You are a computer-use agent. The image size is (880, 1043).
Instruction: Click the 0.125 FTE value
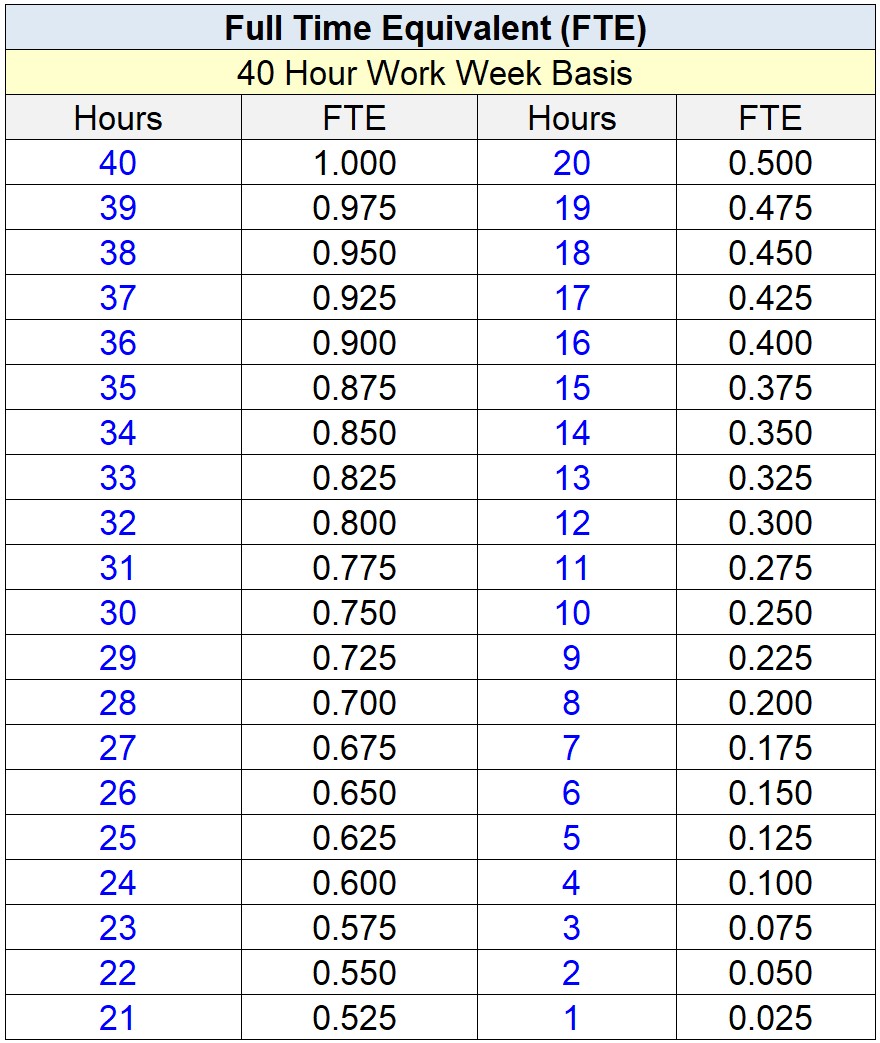click(775, 838)
